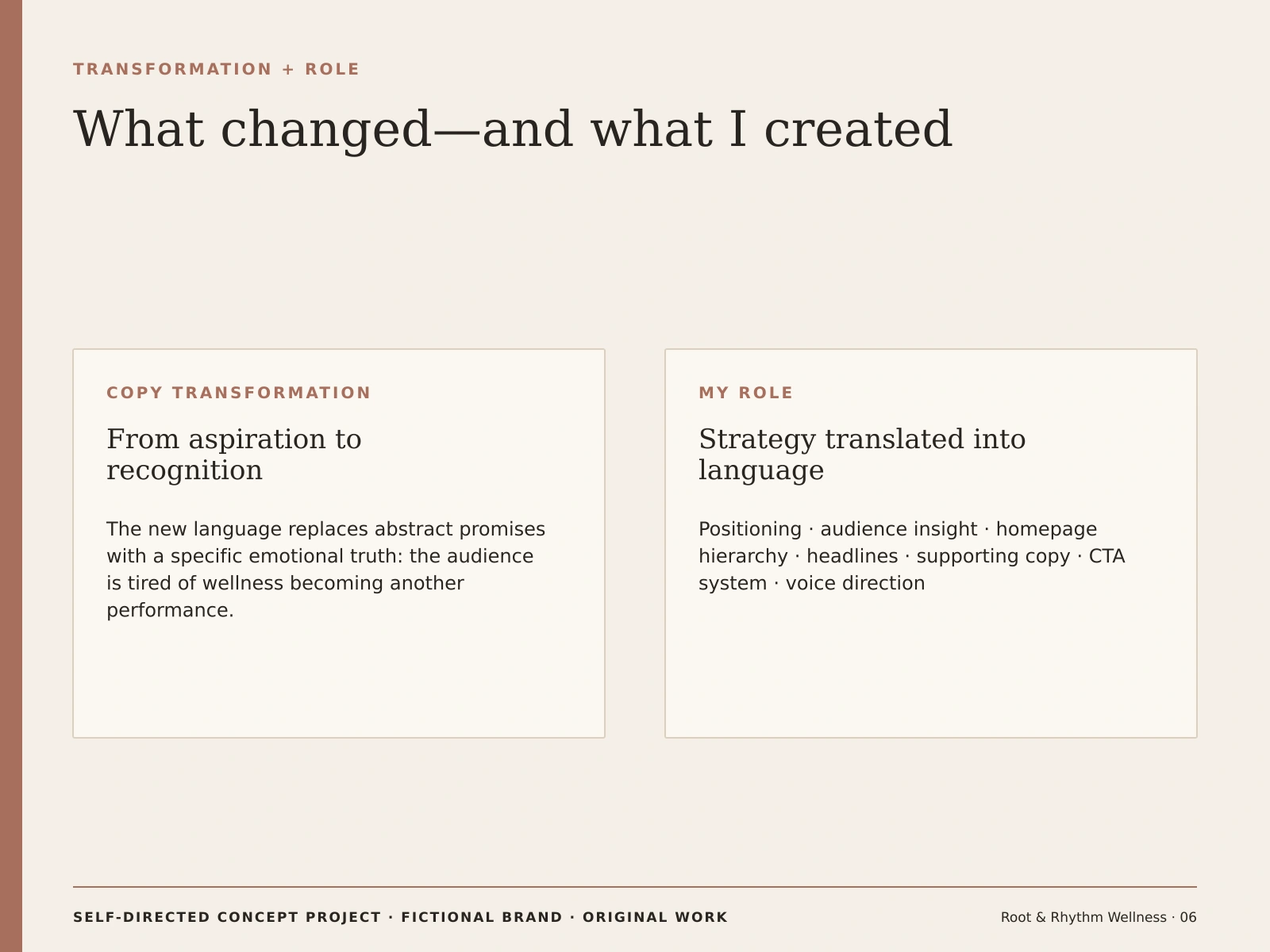Select the right My Role card
This screenshot has height=952, width=1270.
[x=931, y=543]
